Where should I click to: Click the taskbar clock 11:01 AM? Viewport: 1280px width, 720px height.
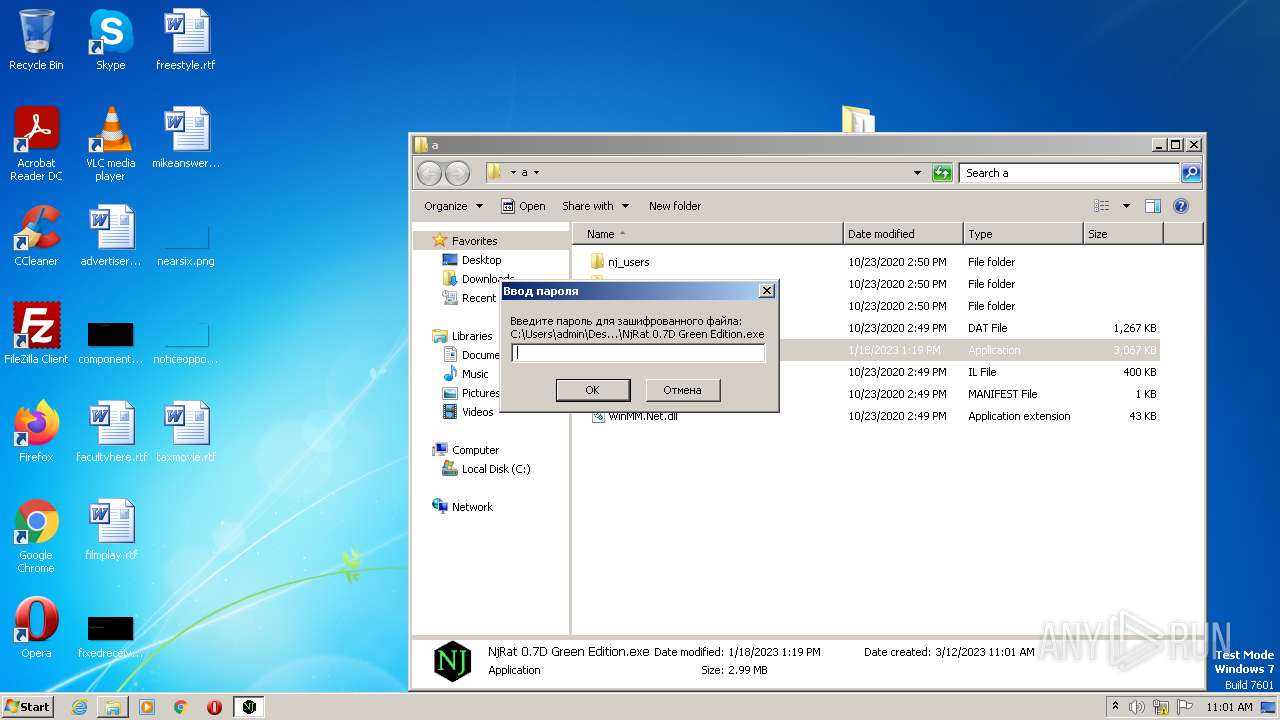tap(1228, 707)
